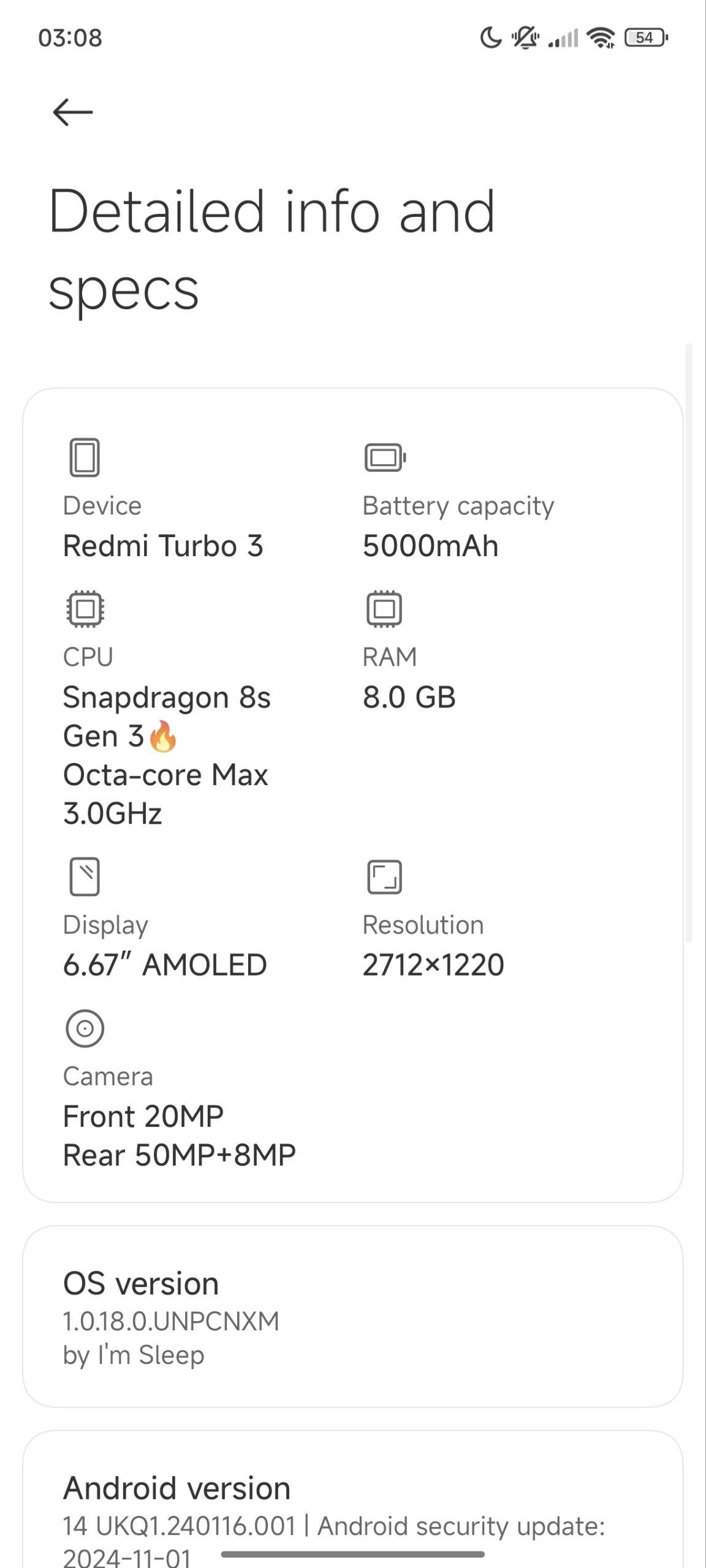Click the vertical scrollbar on the right
Screen dimensions: 706x1568
[689, 643]
